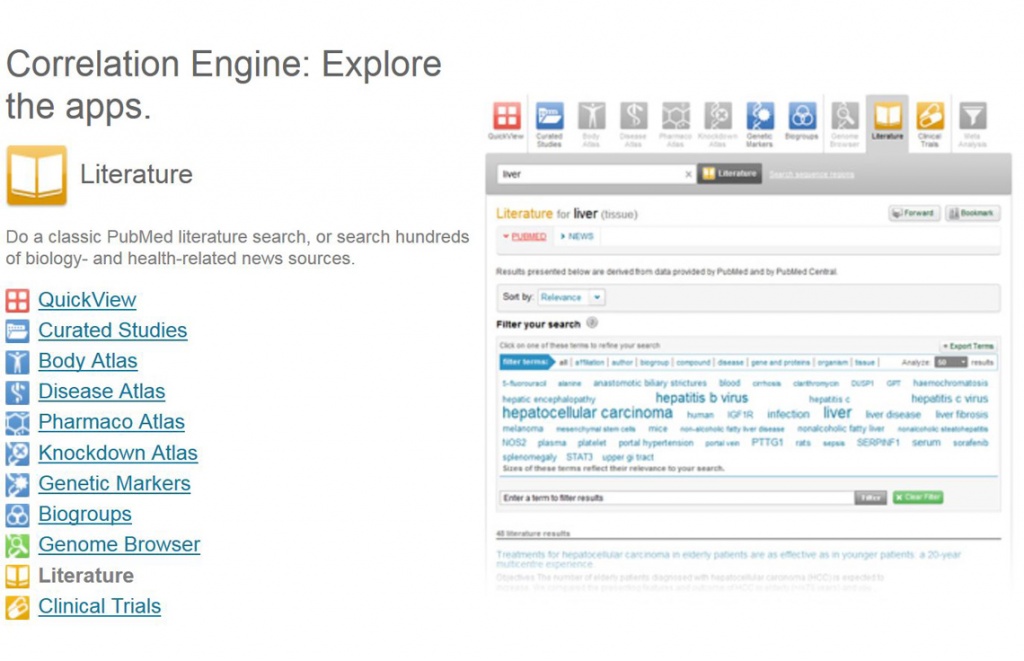Image resolution: width=1024 pixels, height=661 pixels.
Task: Click the Bookmark button
Action: coord(972,214)
